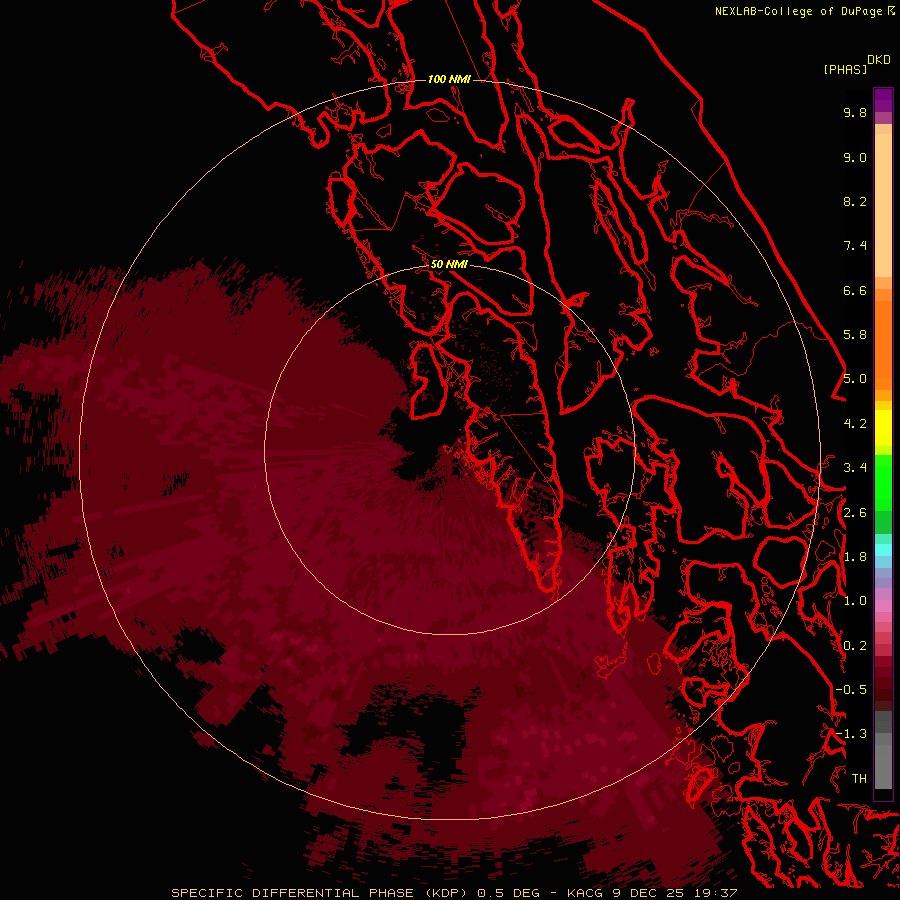The image size is (900, 900).
Task: Click the 8.2 legend value
Action: (855, 201)
